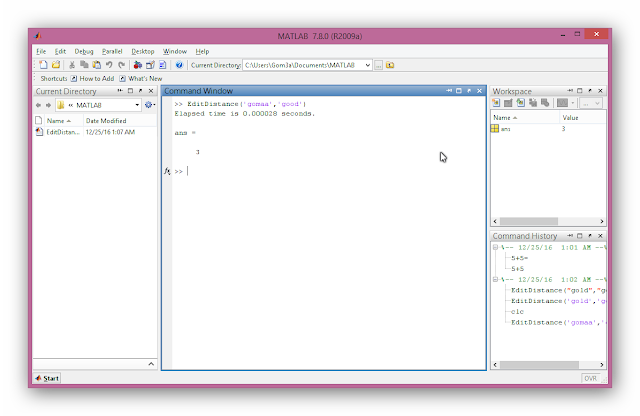Click the fx function browser icon

tap(167, 171)
